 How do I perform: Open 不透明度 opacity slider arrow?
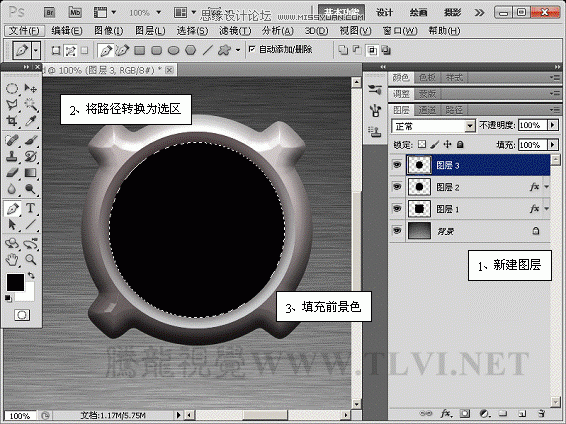click(553, 125)
